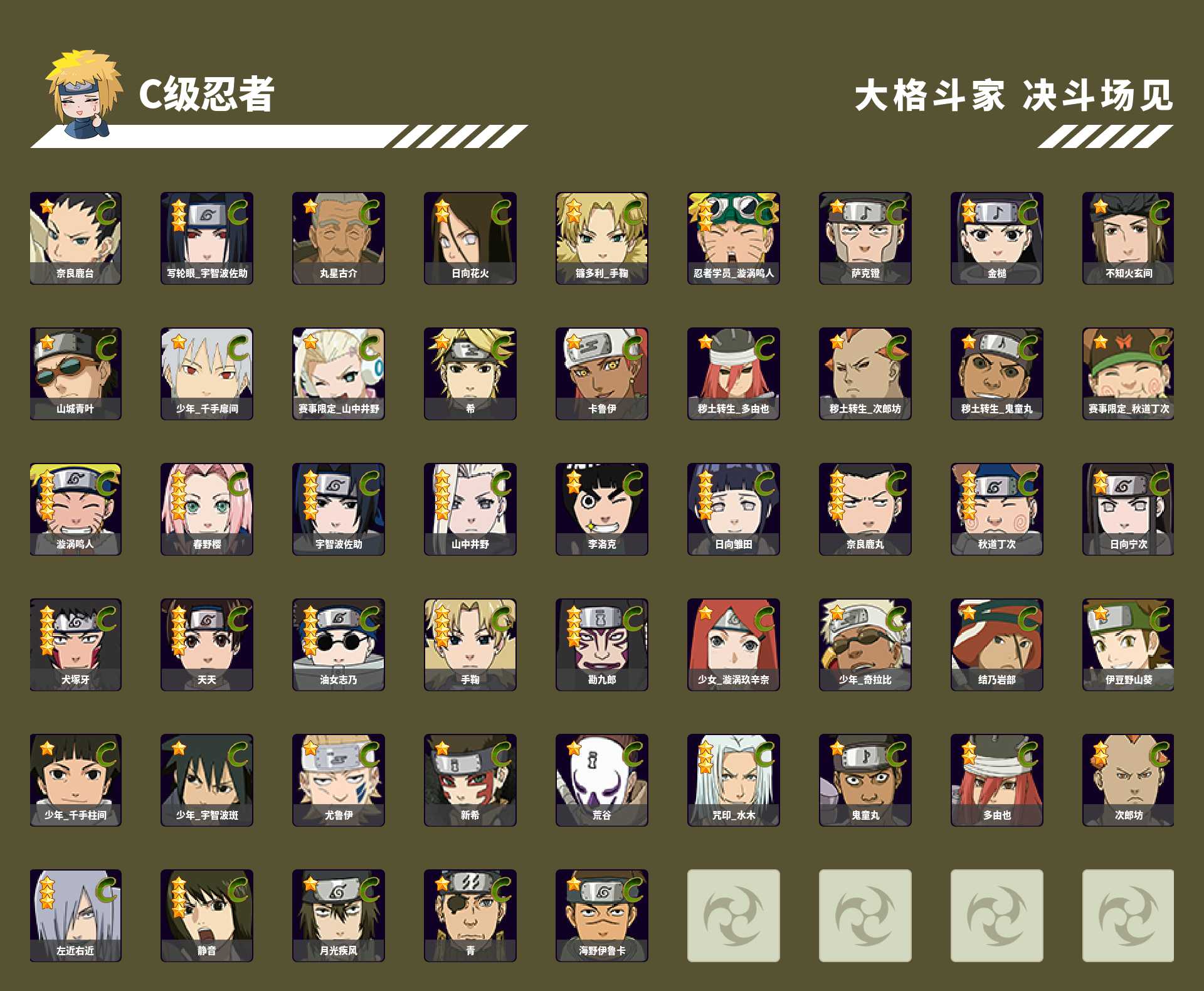Click the 勘九郎 character portrait
Image resolution: width=1204 pixels, height=991 pixels.
(x=602, y=645)
